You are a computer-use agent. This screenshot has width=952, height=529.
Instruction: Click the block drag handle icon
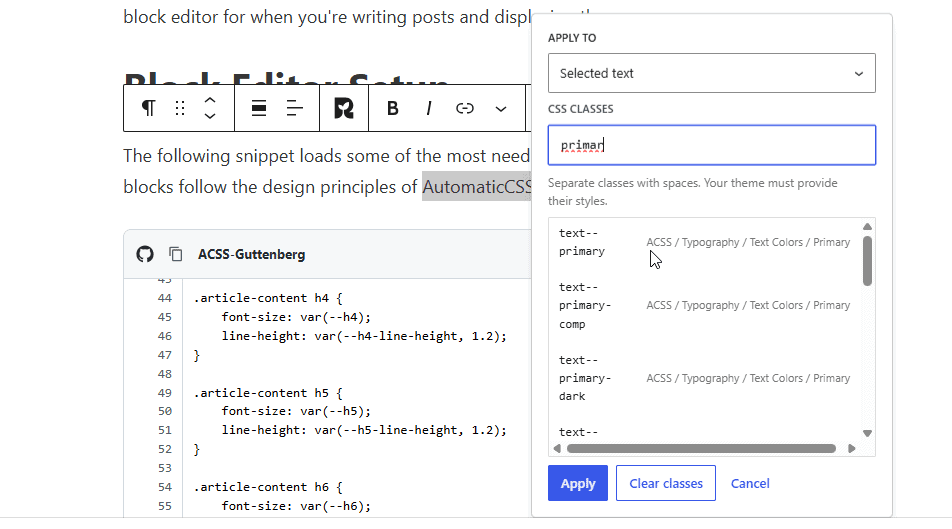pos(180,108)
